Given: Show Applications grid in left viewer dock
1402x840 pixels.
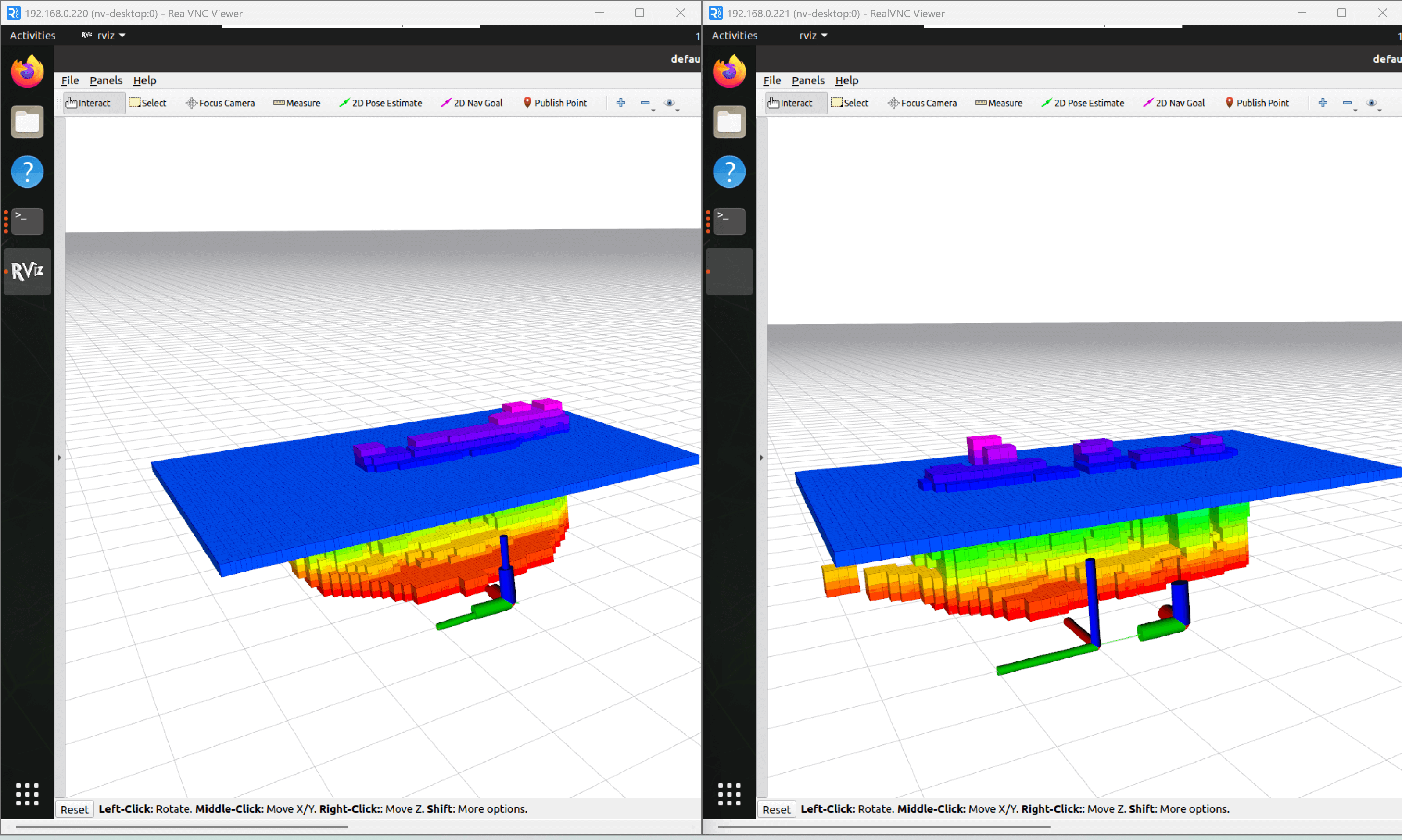Looking at the screenshot, I should point(27,794).
